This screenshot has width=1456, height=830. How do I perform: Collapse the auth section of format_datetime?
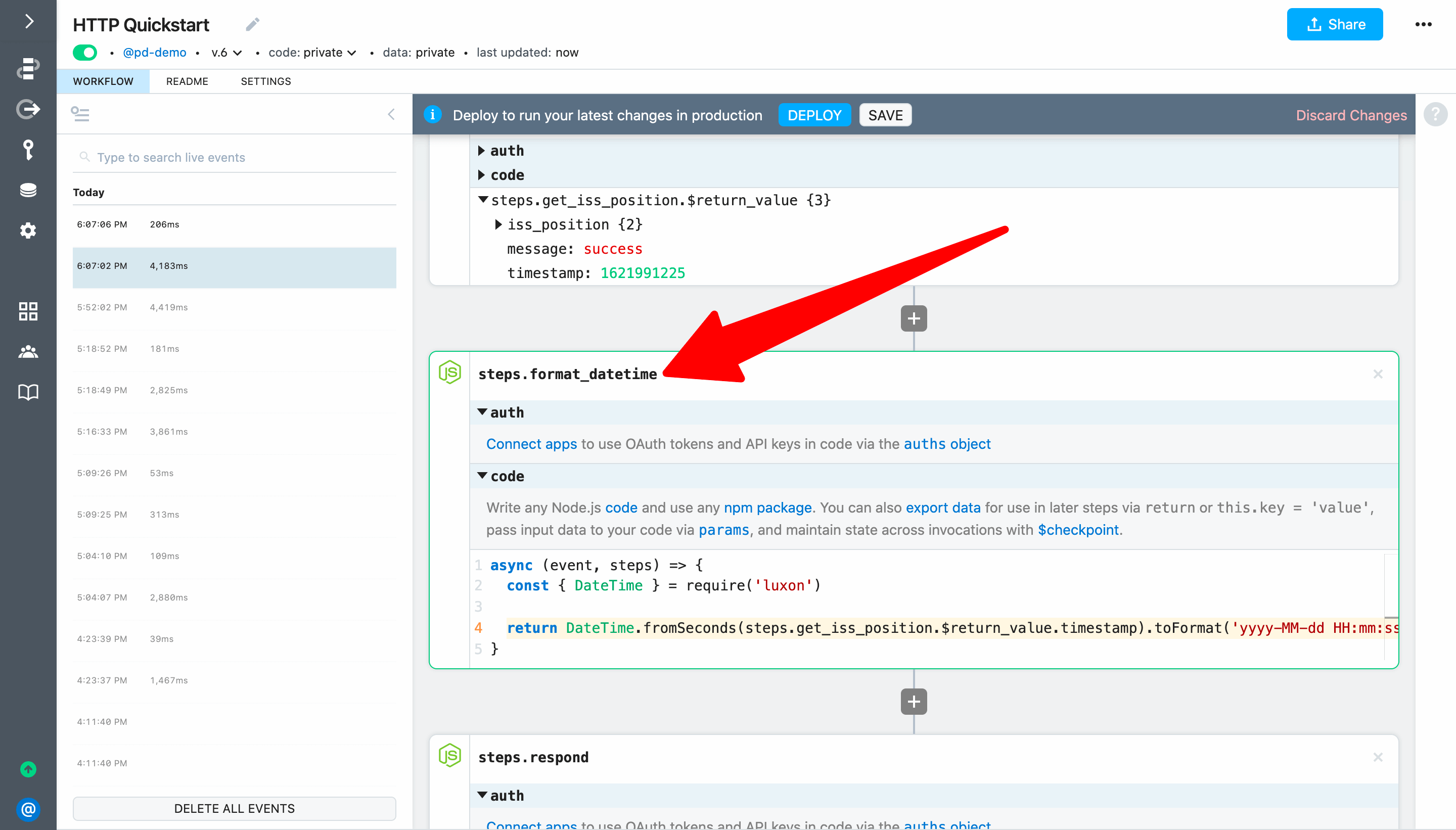(482, 412)
